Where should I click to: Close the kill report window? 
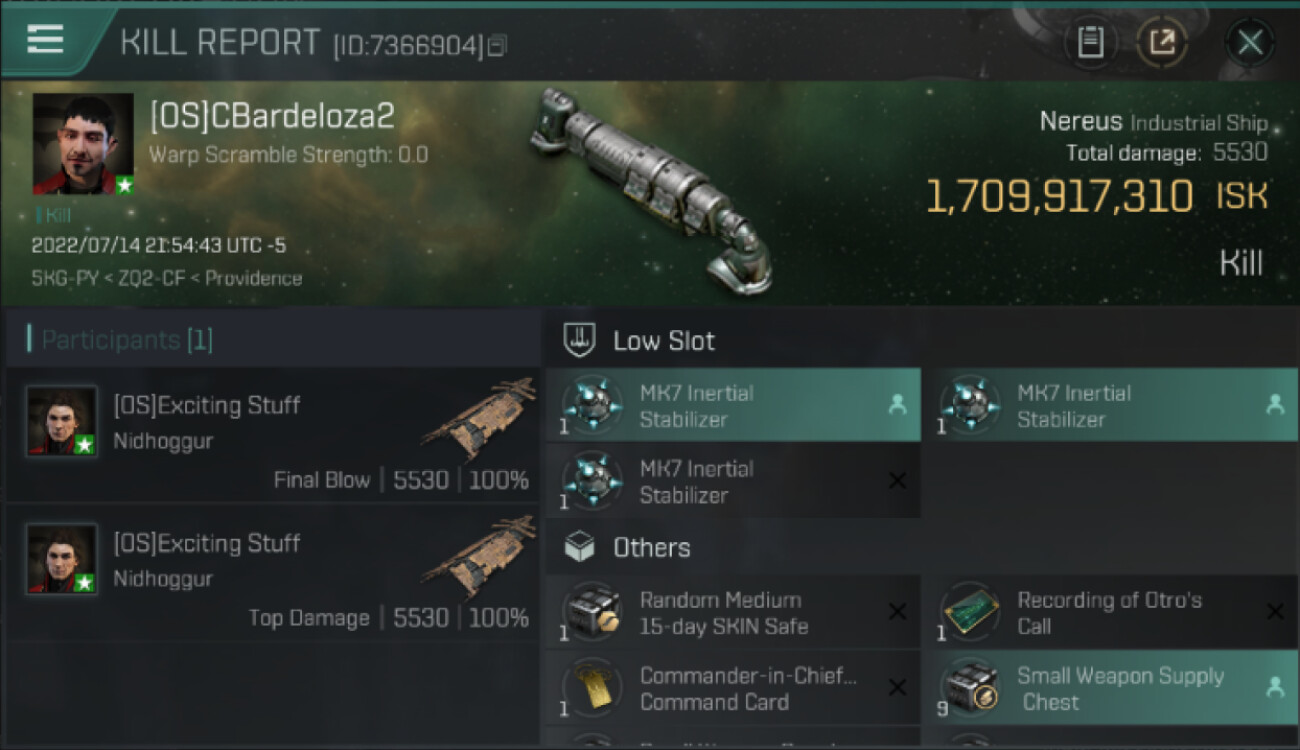[1249, 42]
